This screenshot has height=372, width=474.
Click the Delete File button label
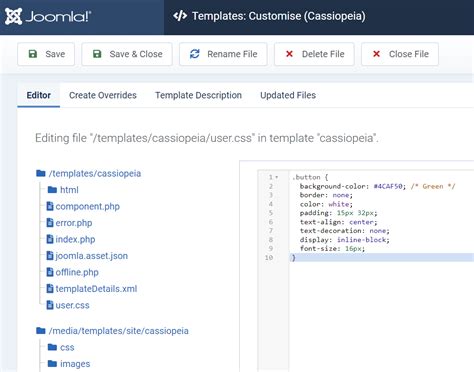pos(323,54)
